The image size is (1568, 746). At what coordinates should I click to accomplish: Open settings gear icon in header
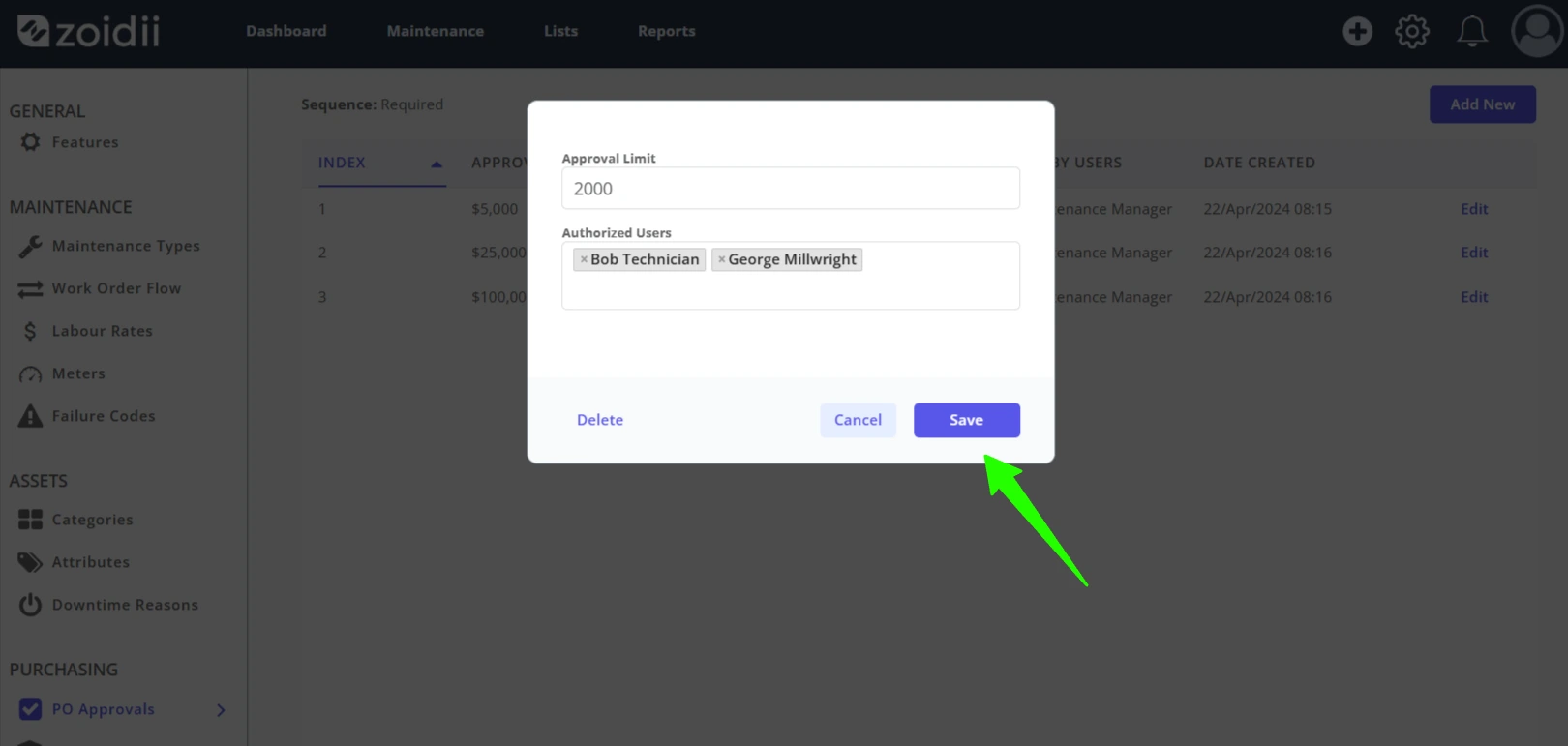click(1412, 31)
